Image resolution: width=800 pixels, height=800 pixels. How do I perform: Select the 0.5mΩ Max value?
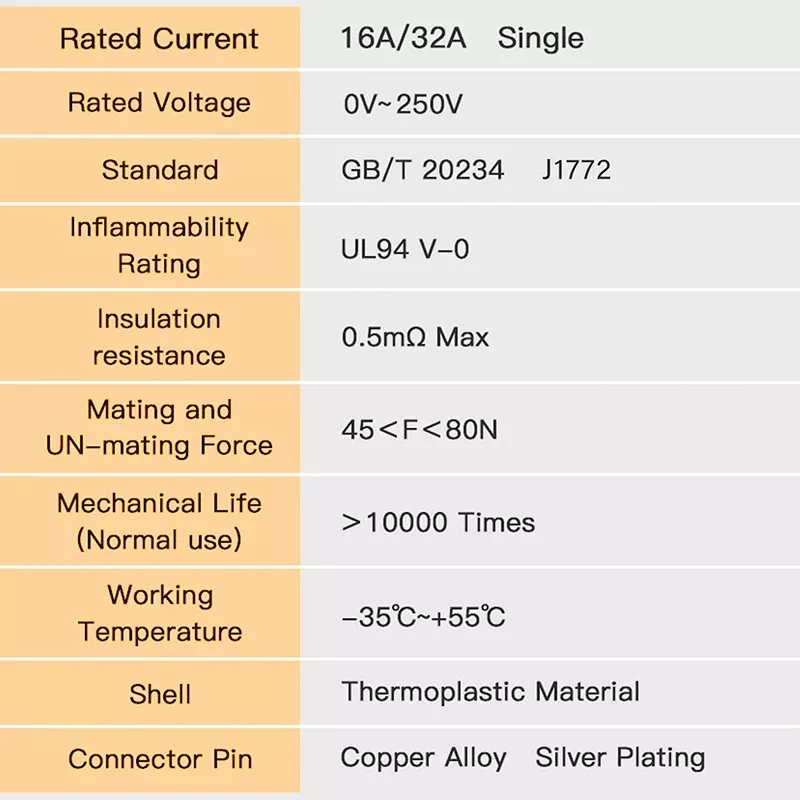(x=415, y=337)
